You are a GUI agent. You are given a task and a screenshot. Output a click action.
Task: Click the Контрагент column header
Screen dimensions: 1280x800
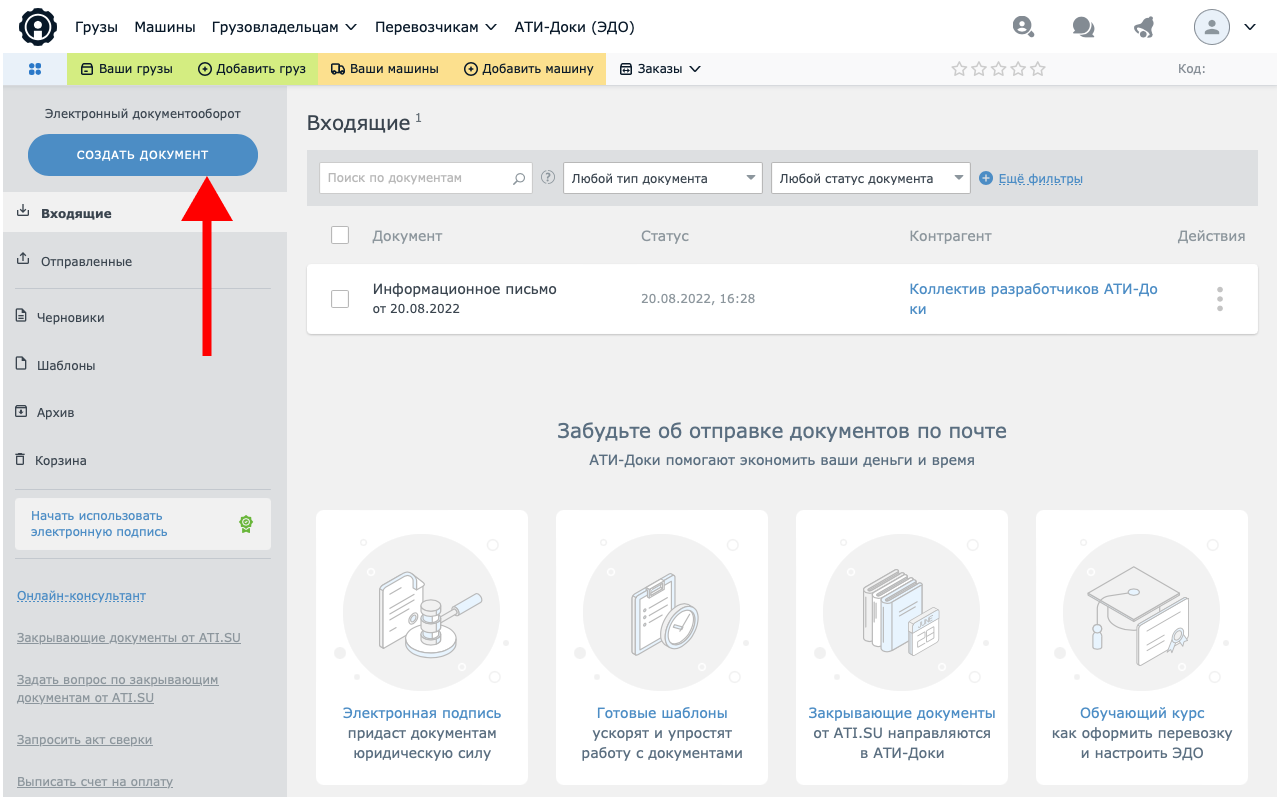pyautogui.click(x=950, y=236)
